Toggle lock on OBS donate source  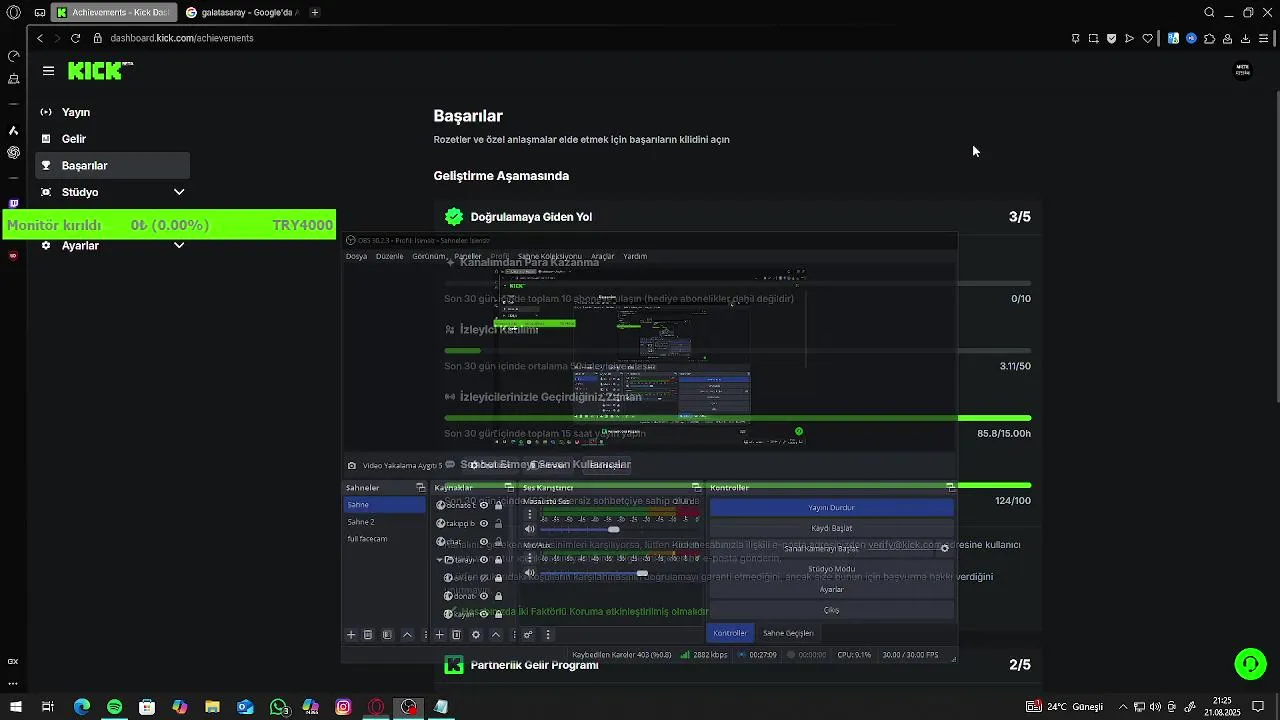[x=498, y=505]
